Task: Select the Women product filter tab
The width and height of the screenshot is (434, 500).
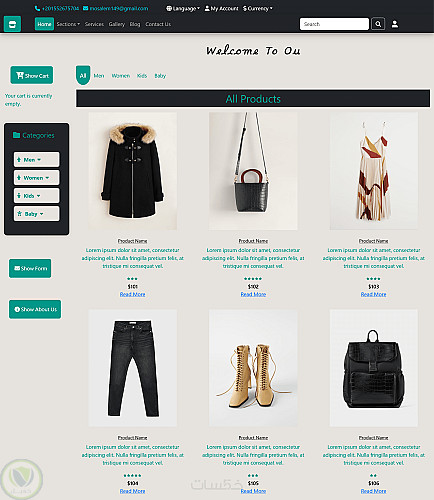Action: [x=121, y=76]
